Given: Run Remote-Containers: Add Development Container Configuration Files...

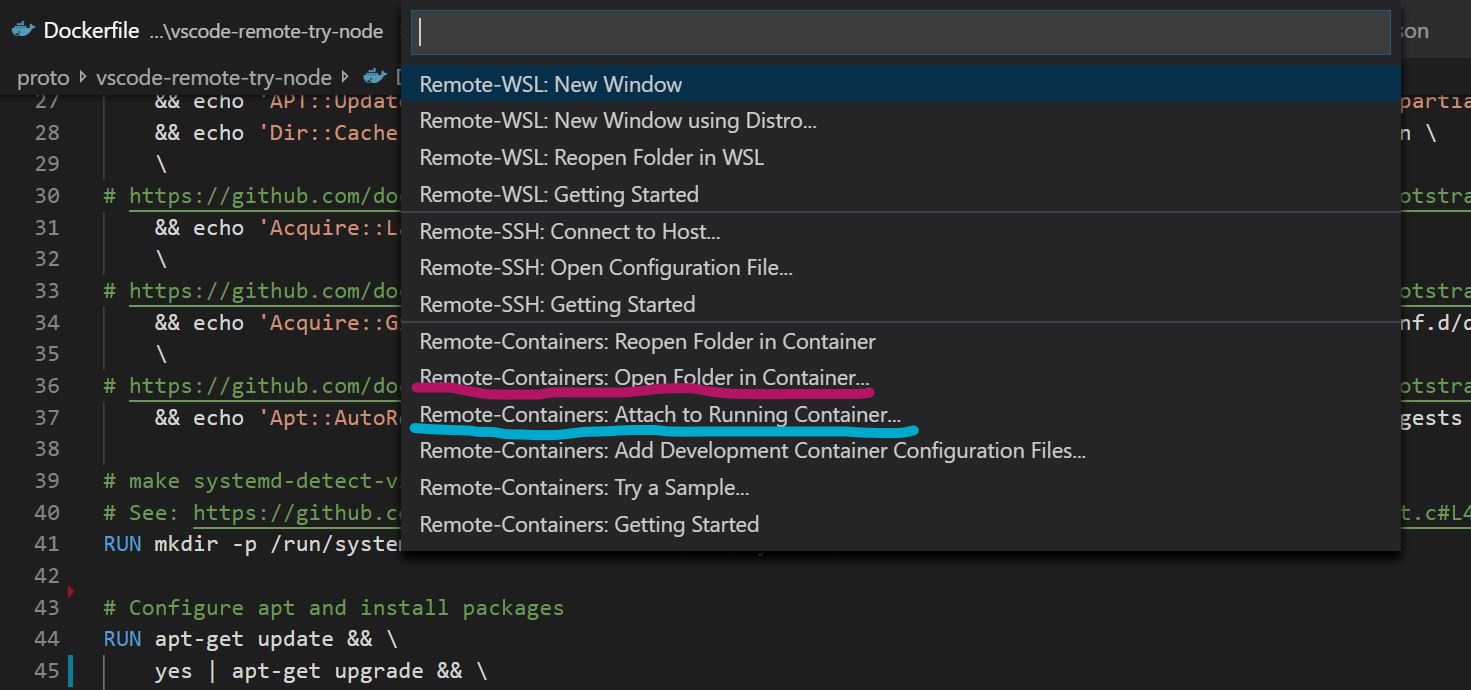Looking at the screenshot, I should click(x=900, y=451).
